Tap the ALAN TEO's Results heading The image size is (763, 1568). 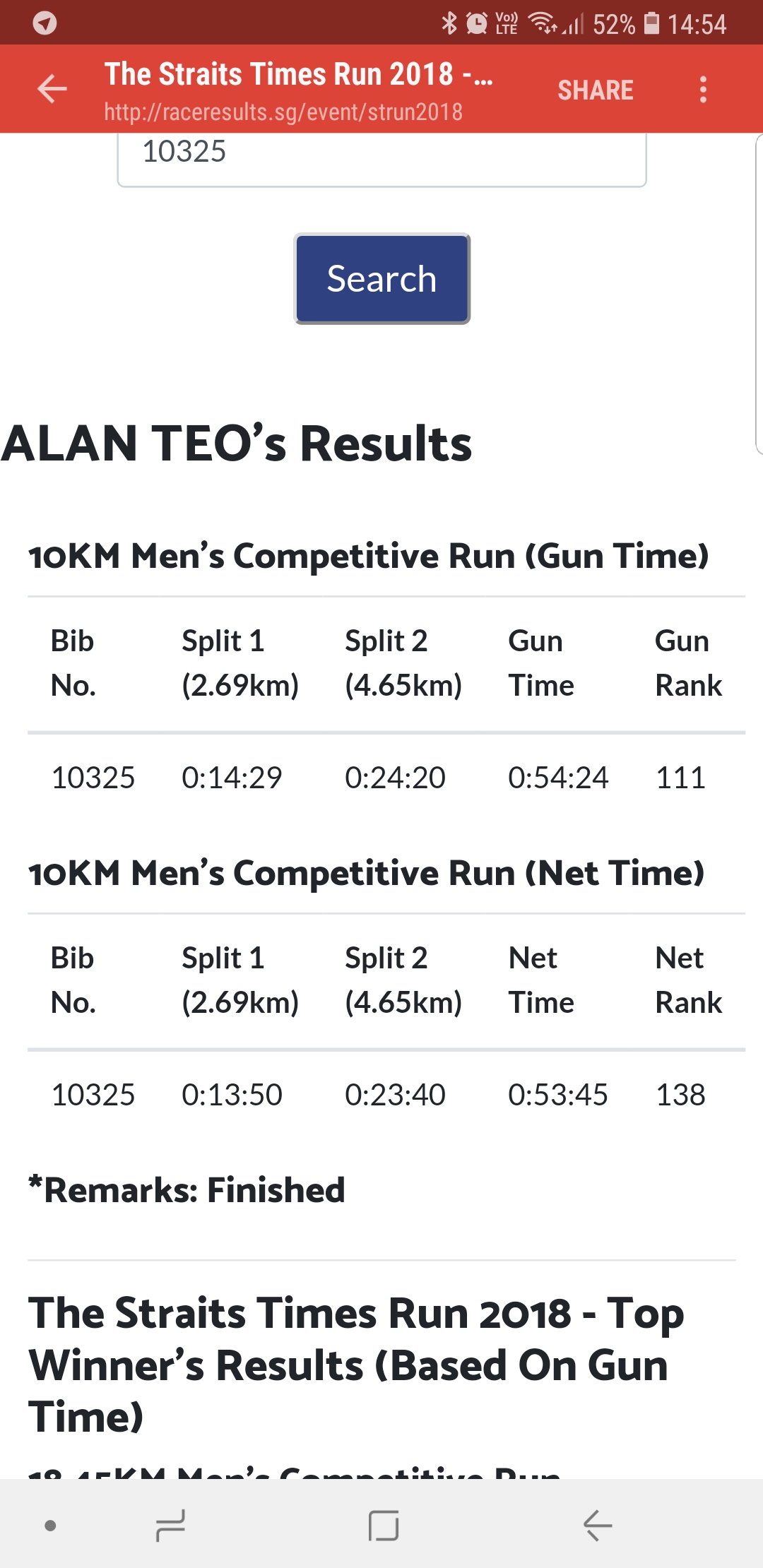(x=237, y=444)
